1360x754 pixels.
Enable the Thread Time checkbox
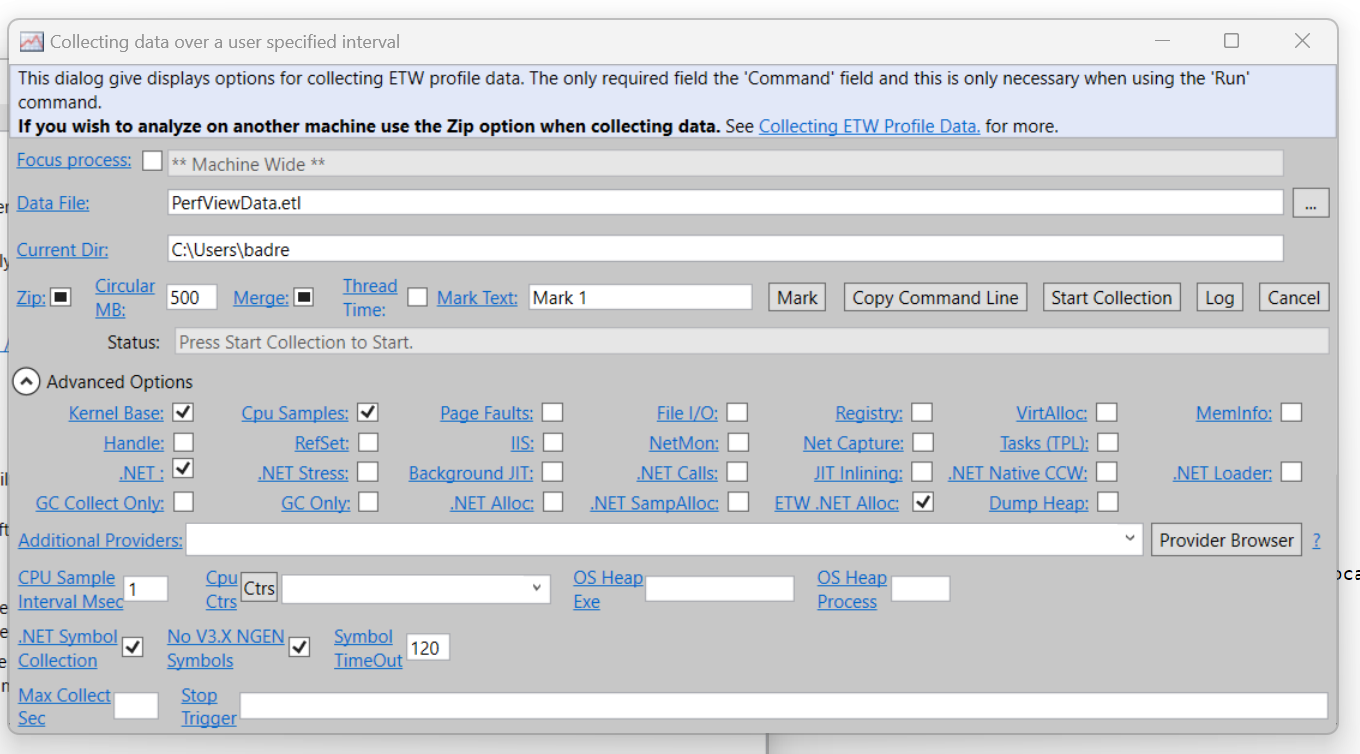pos(417,297)
